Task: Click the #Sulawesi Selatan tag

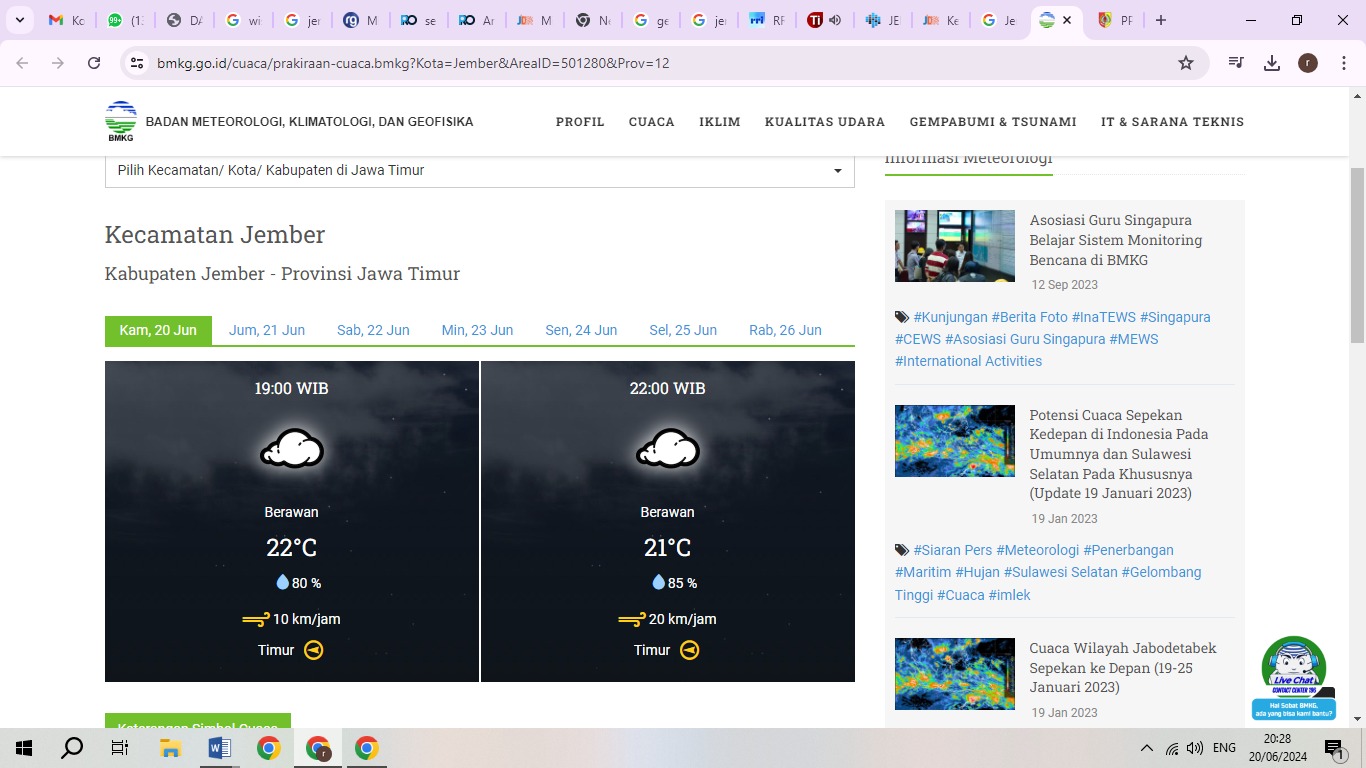Action: [1060, 572]
